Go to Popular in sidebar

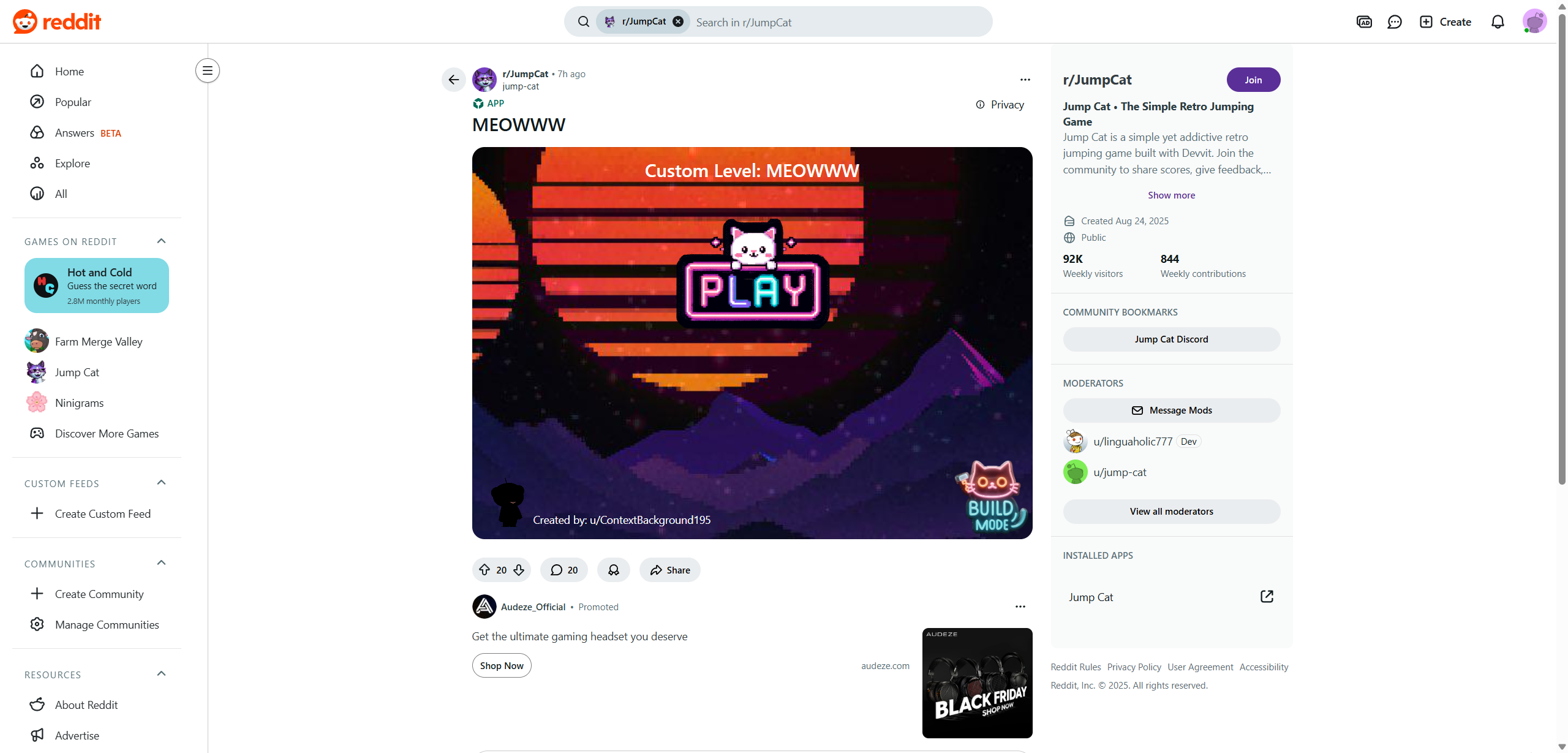point(73,102)
